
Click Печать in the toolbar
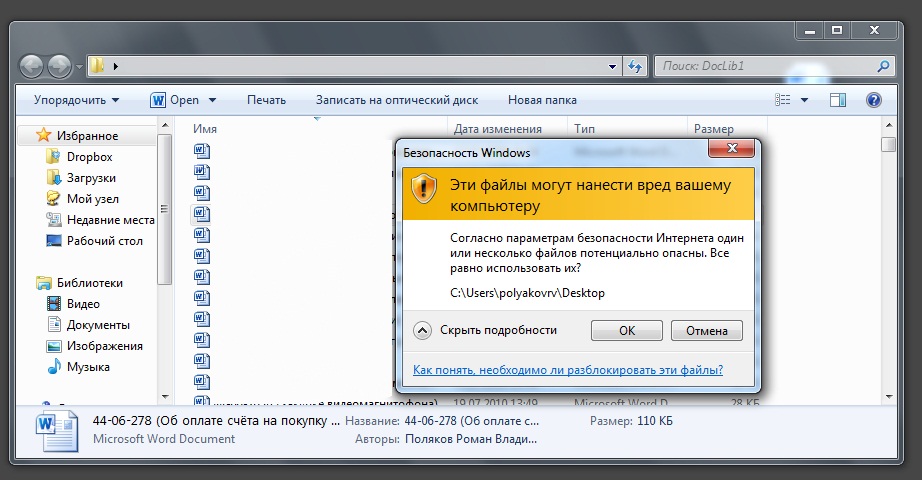(x=266, y=100)
